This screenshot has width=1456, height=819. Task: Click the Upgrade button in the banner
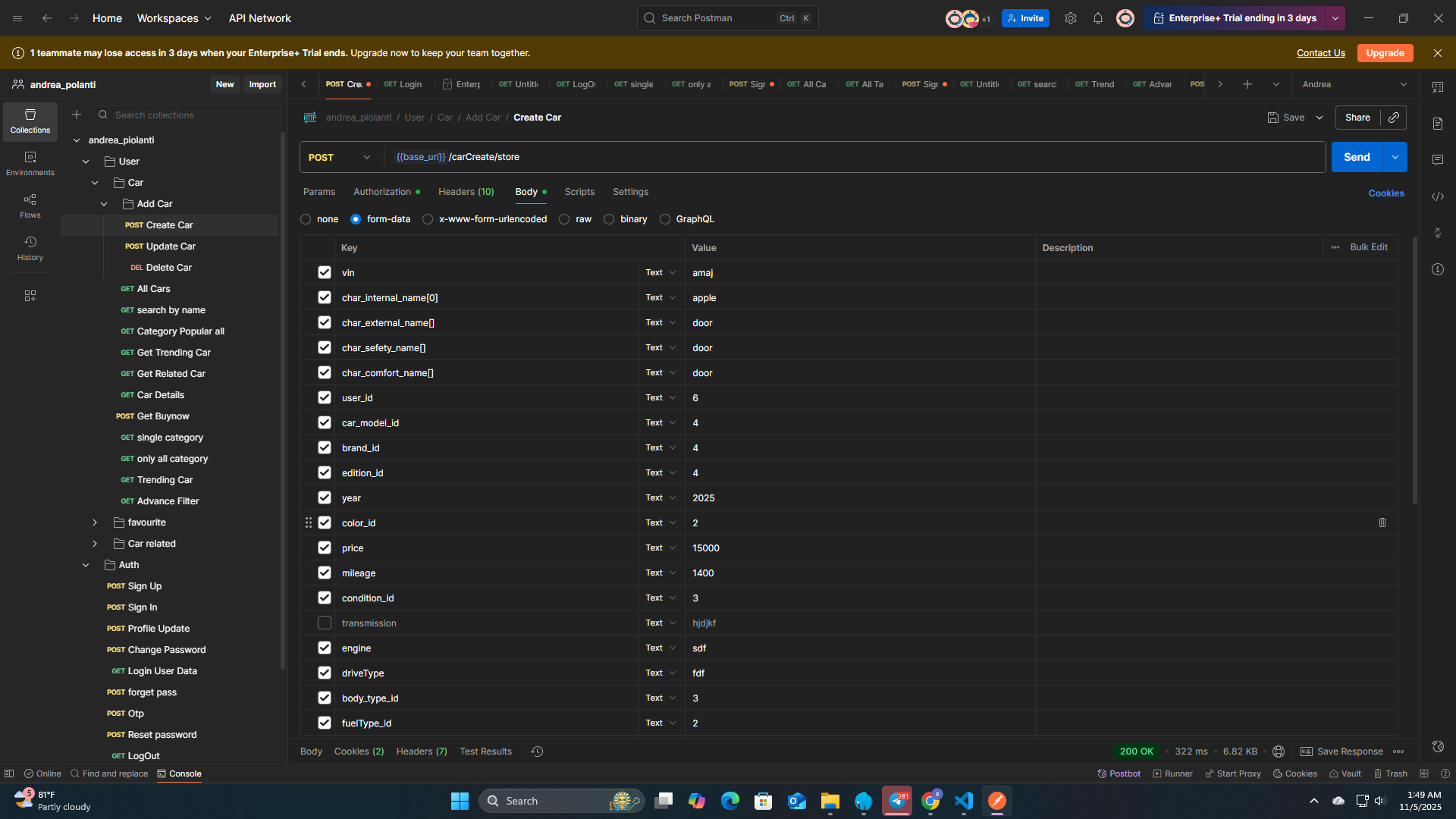[x=1385, y=53]
